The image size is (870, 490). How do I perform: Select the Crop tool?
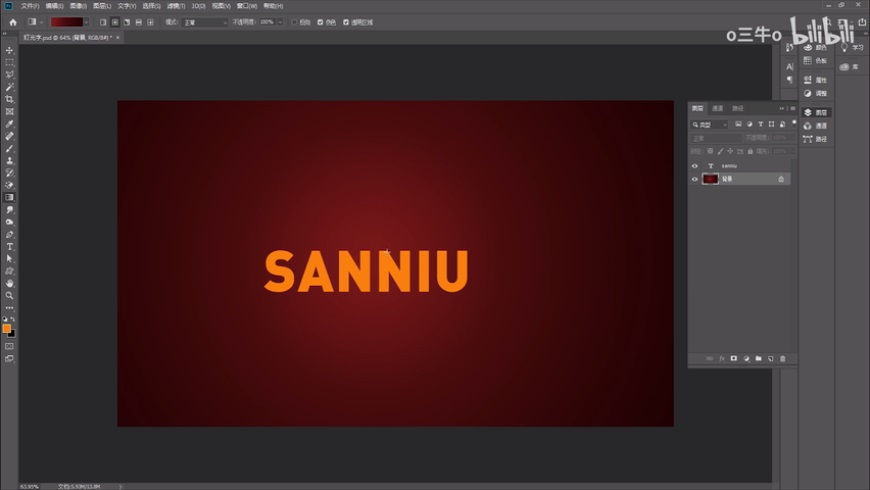(x=10, y=99)
